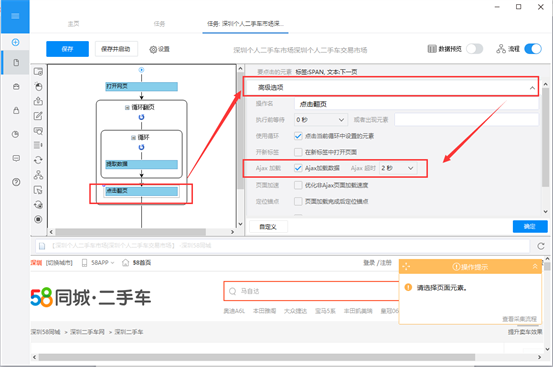Click the Audi A6L hot search link
The width and height of the screenshot is (553, 367).
234,311
